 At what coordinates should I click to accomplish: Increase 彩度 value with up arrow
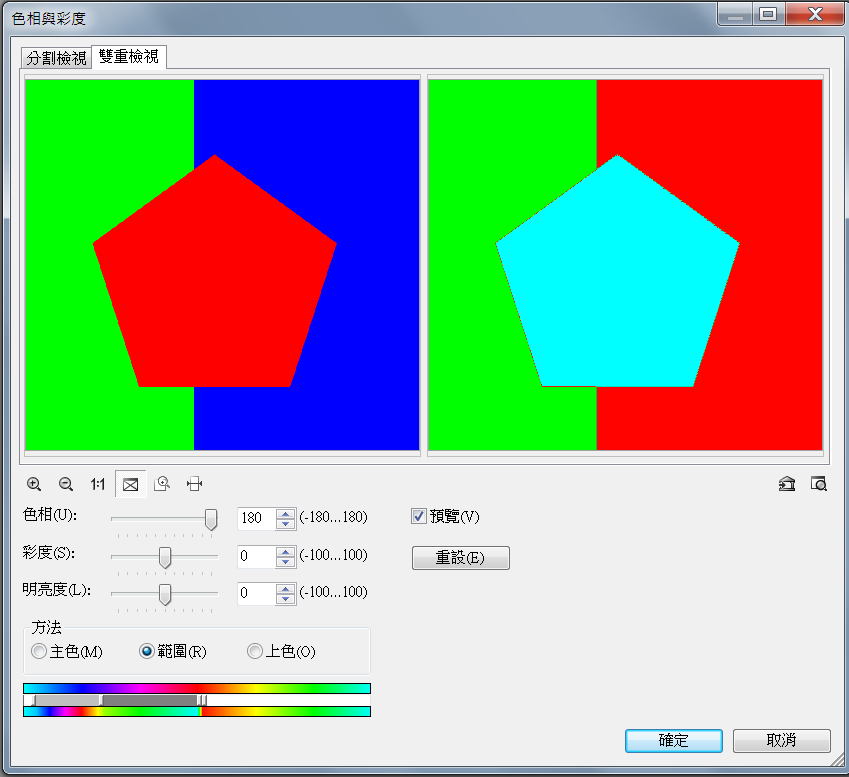[285, 552]
